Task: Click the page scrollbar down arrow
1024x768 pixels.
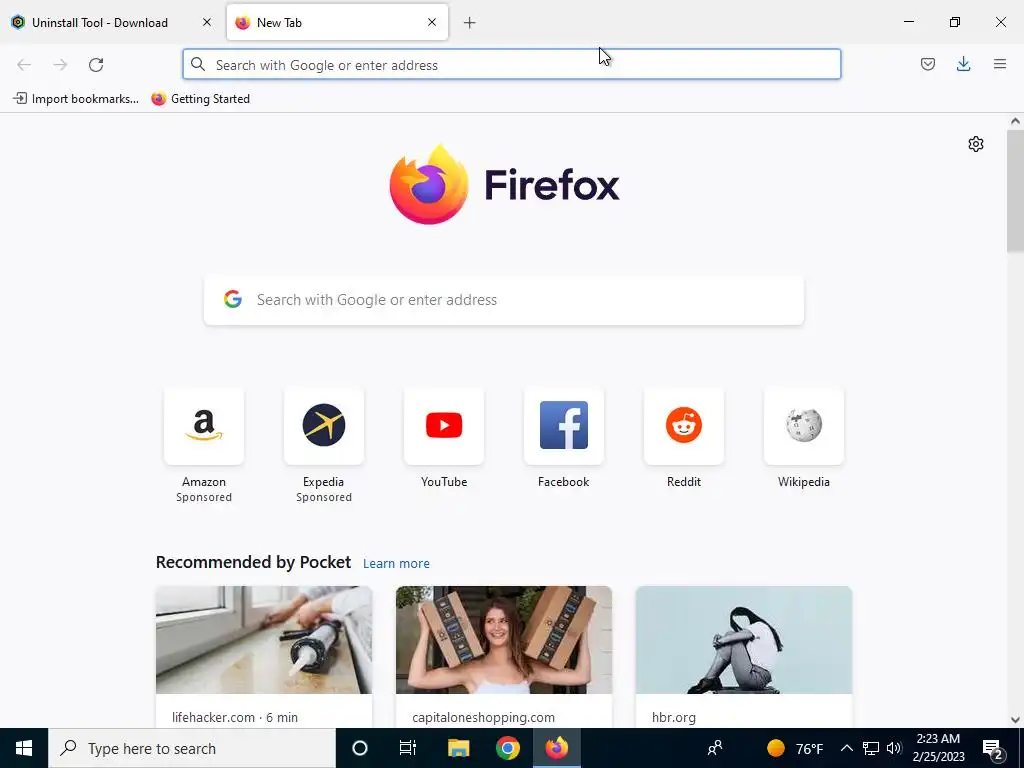Action: tap(1015, 720)
